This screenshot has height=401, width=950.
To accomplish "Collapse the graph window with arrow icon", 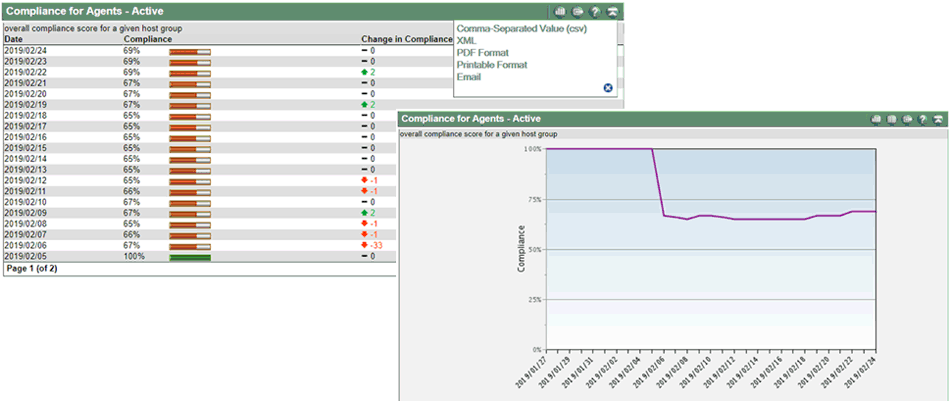I will tap(938, 119).
